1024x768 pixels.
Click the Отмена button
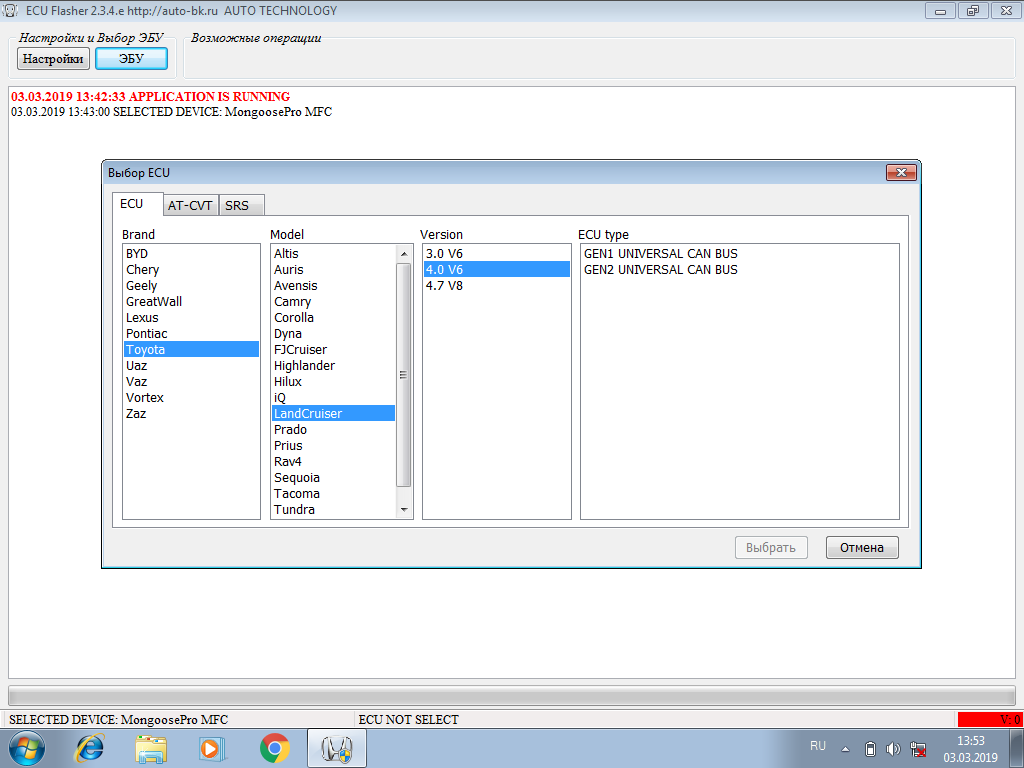(862, 547)
